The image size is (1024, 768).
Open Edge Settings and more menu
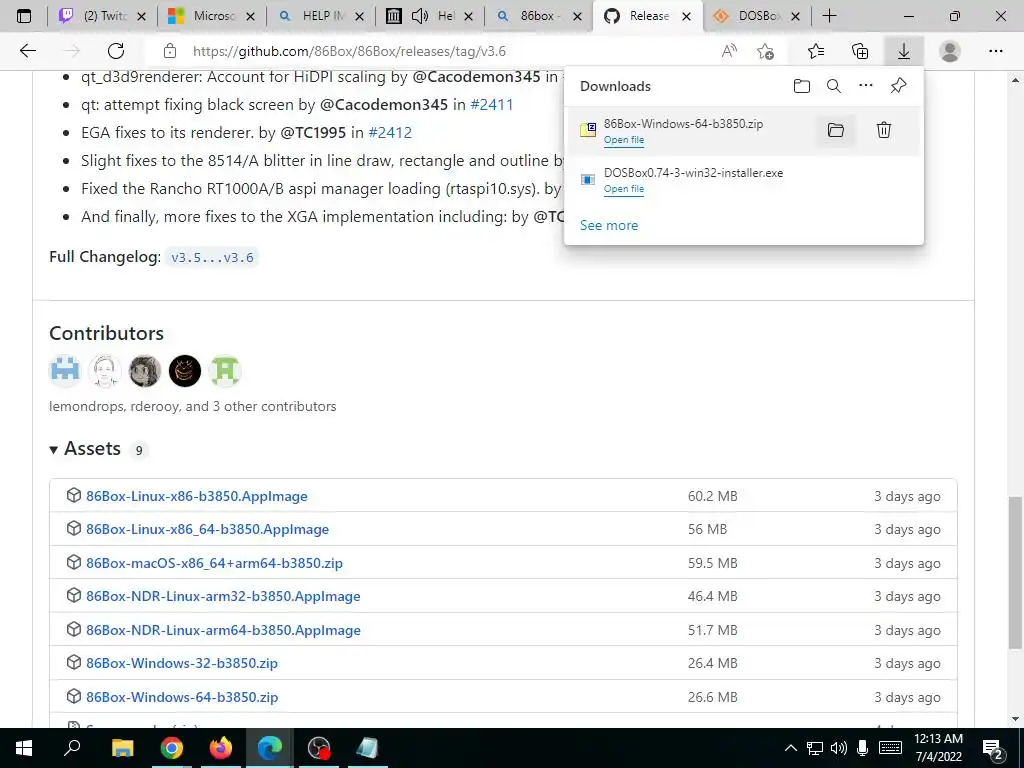pyautogui.click(x=995, y=51)
